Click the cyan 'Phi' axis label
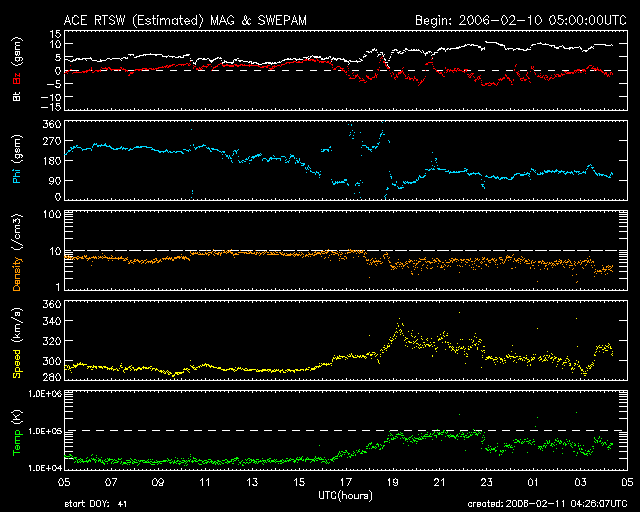Image resolution: width=640 pixels, height=512 pixels. click(17, 175)
